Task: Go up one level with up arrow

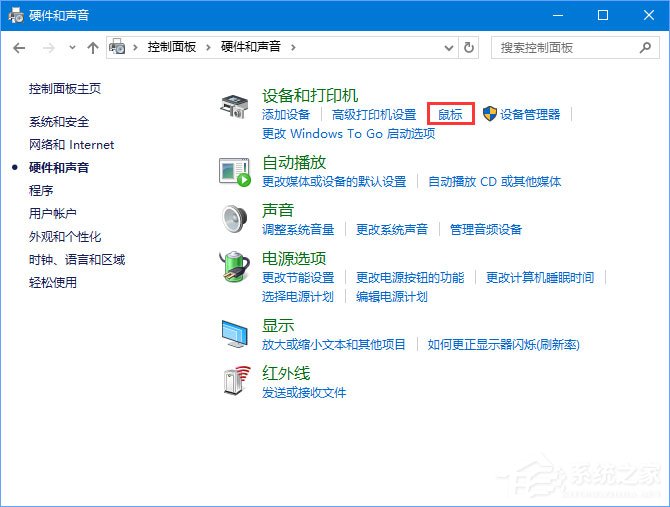Action: [x=93, y=47]
